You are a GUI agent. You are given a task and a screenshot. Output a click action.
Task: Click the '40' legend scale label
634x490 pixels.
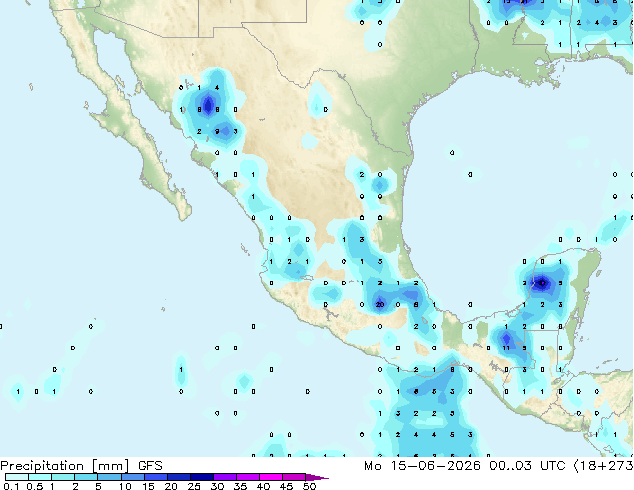(263, 486)
